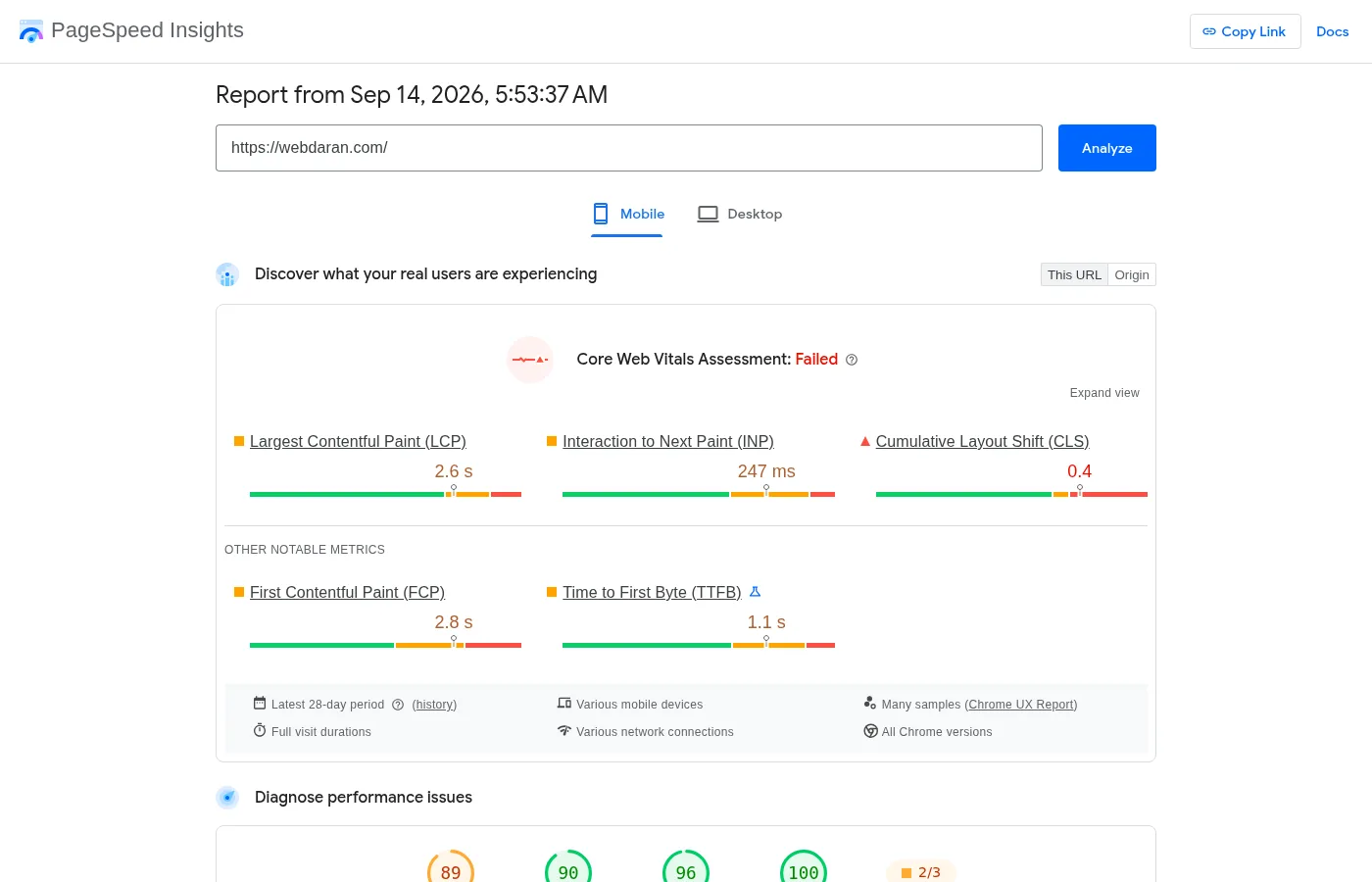Open the Chrome UX Report link
1372x882 pixels.
click(x=1022, y=705)
